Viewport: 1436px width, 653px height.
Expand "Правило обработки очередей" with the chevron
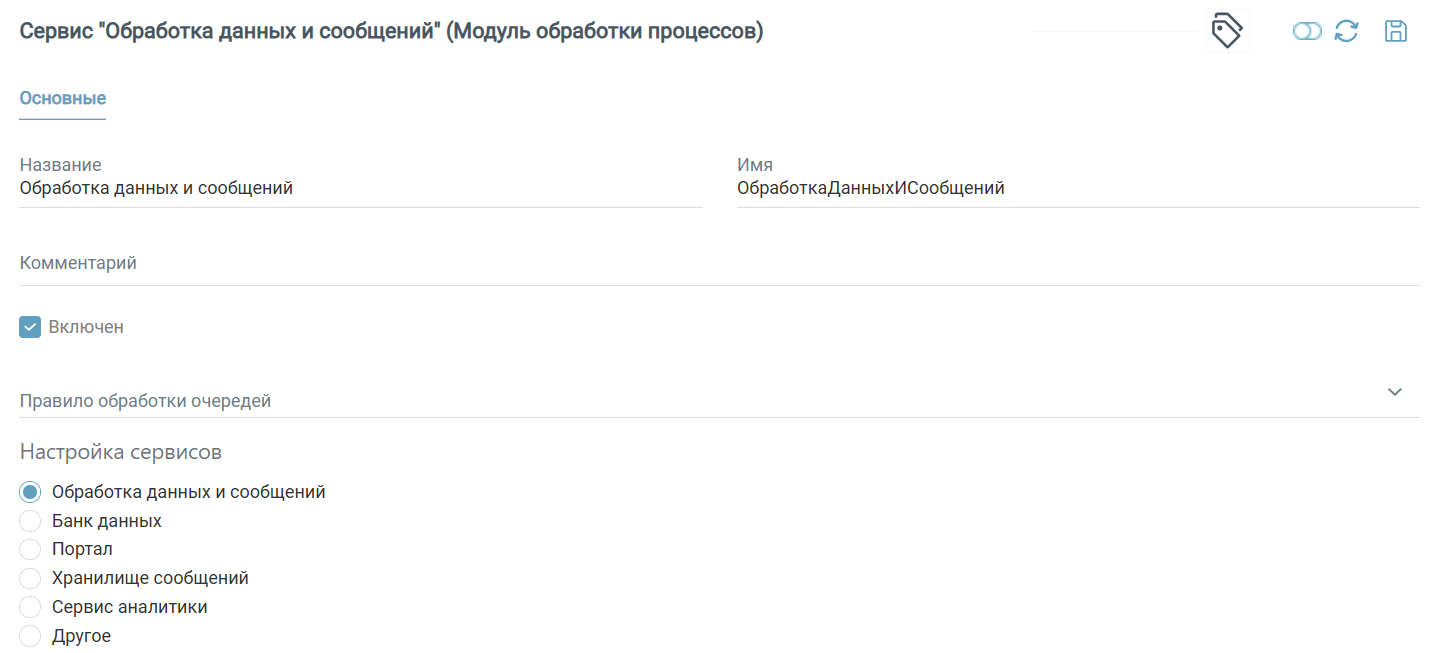pos(1395,392)
